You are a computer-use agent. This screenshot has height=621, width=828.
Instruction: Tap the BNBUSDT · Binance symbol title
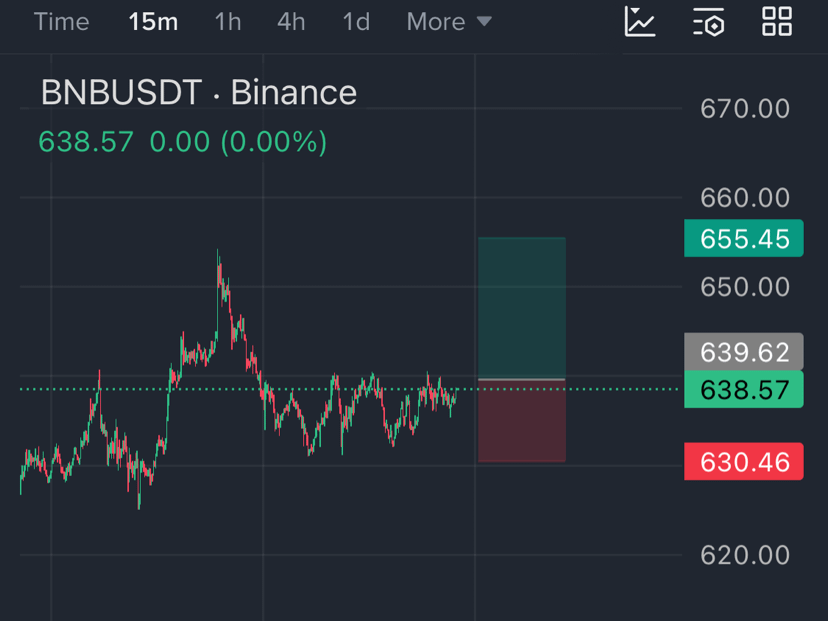(199, 92)
